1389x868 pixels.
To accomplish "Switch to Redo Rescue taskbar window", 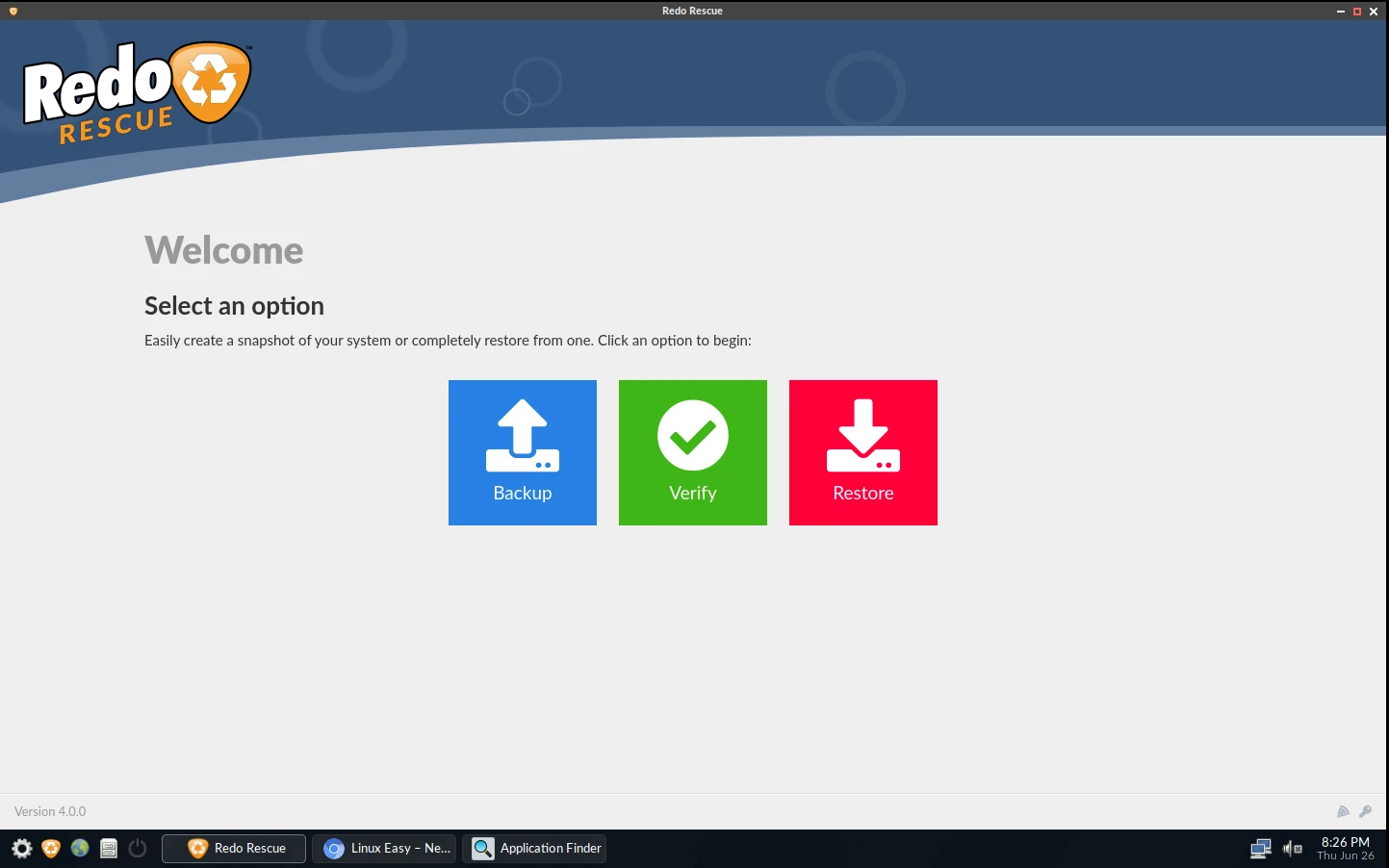I will click(234, 848).
